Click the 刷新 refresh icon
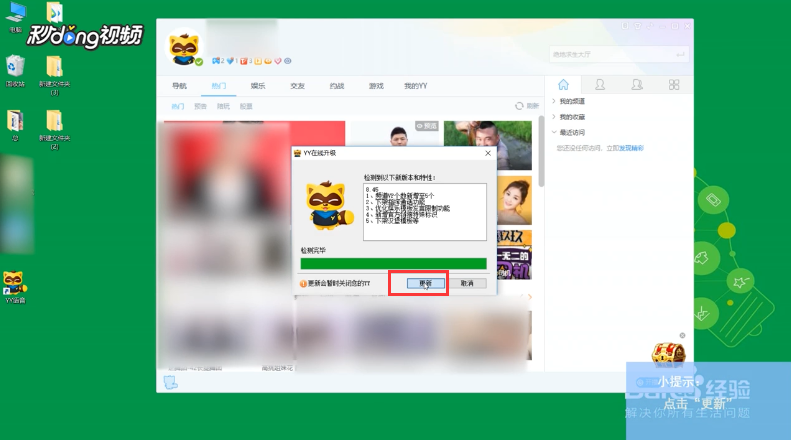This screenshot has width=791, height=440. 519,106
